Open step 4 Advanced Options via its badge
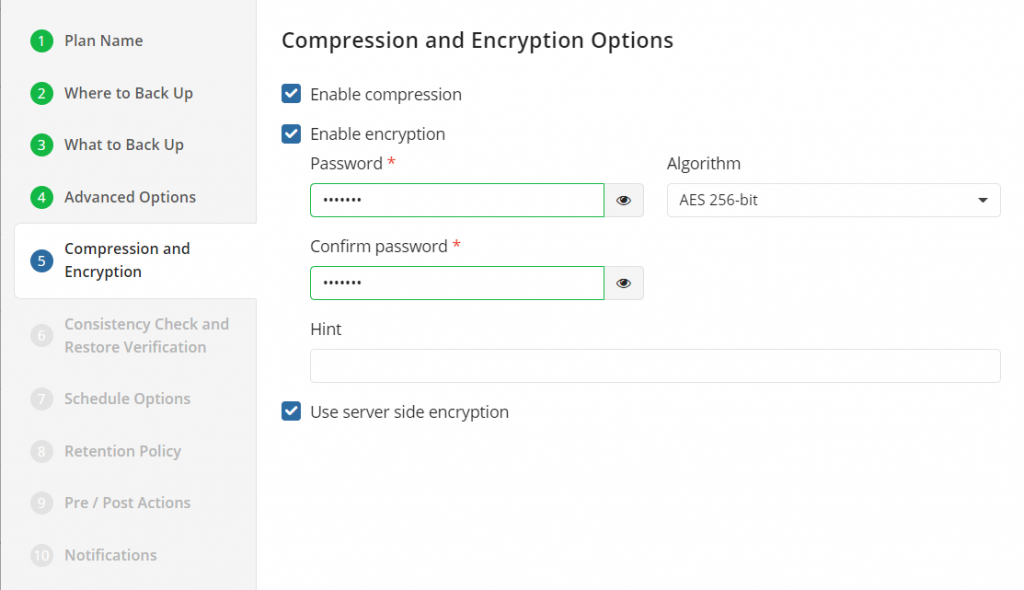 (41, 197)
